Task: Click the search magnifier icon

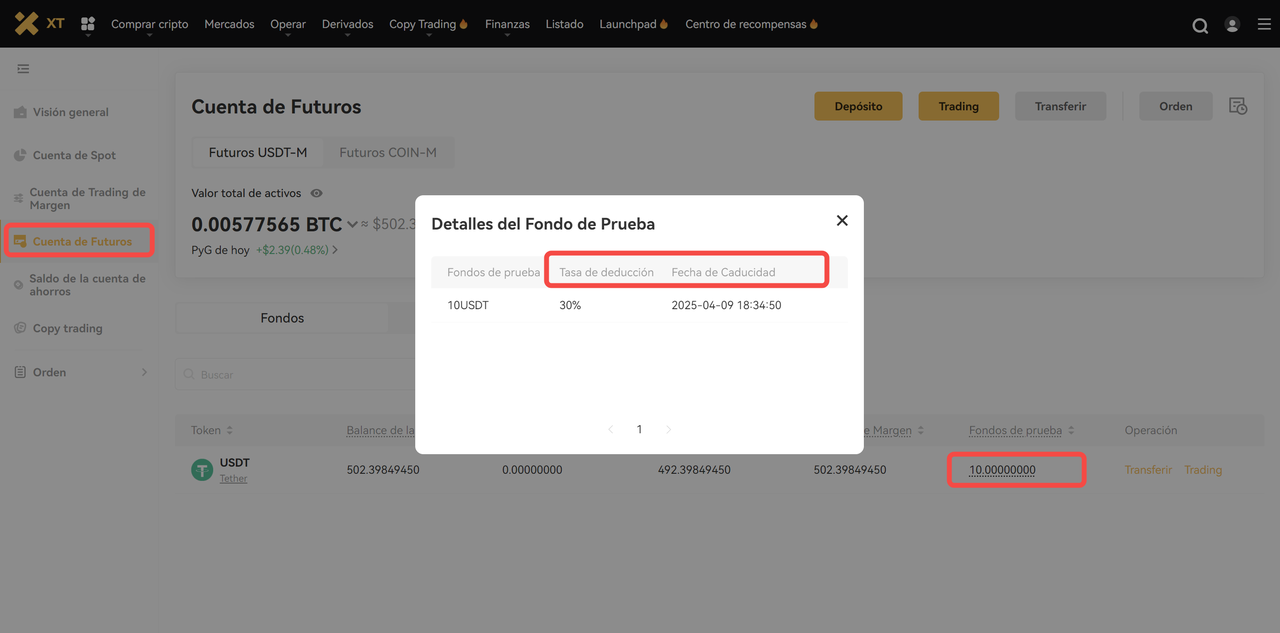Action: [1200, 25]
